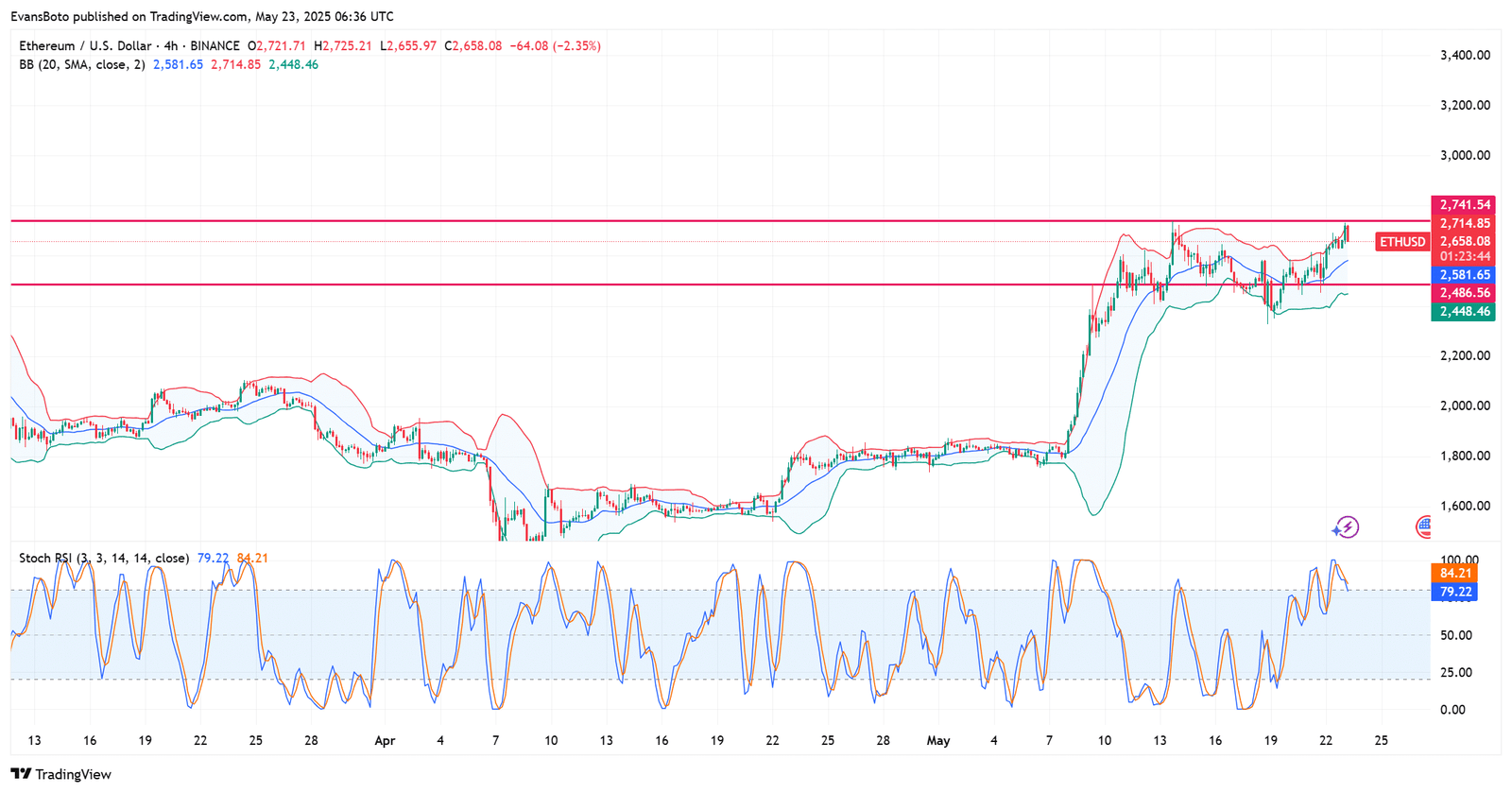Screen dimensions: 1512x793
Task: Click the green 2,448.46 value in BB legend
Action: click(293, 64)
